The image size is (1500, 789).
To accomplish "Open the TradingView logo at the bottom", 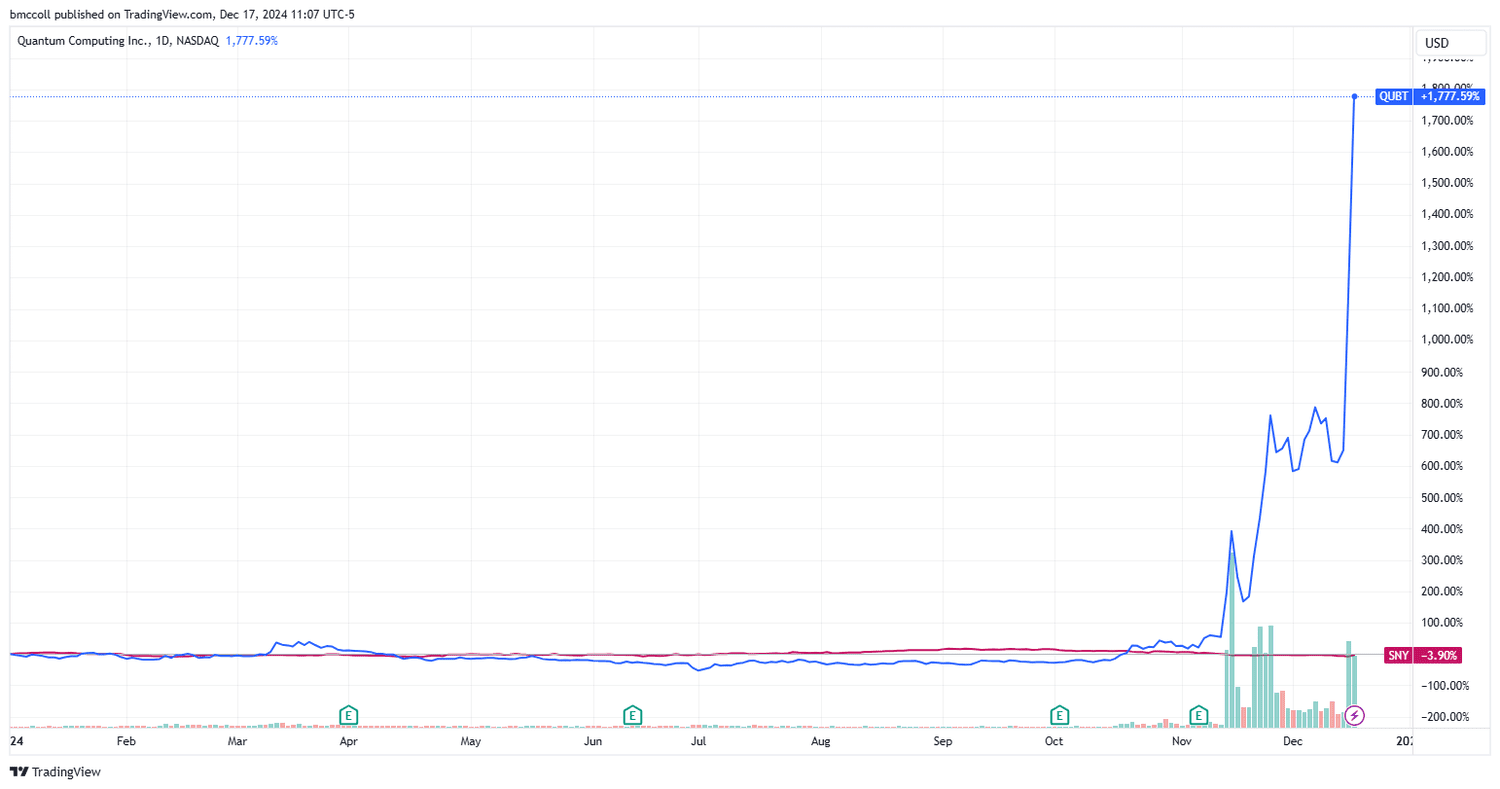I will click(56, 772).
